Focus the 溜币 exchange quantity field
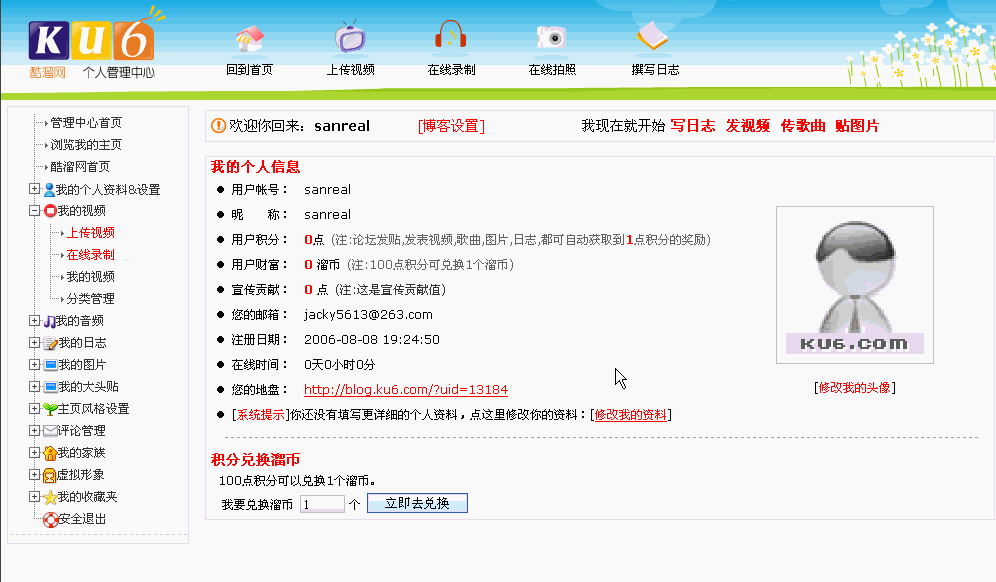Viewport: 996px width, 582px height. [322, 504]
